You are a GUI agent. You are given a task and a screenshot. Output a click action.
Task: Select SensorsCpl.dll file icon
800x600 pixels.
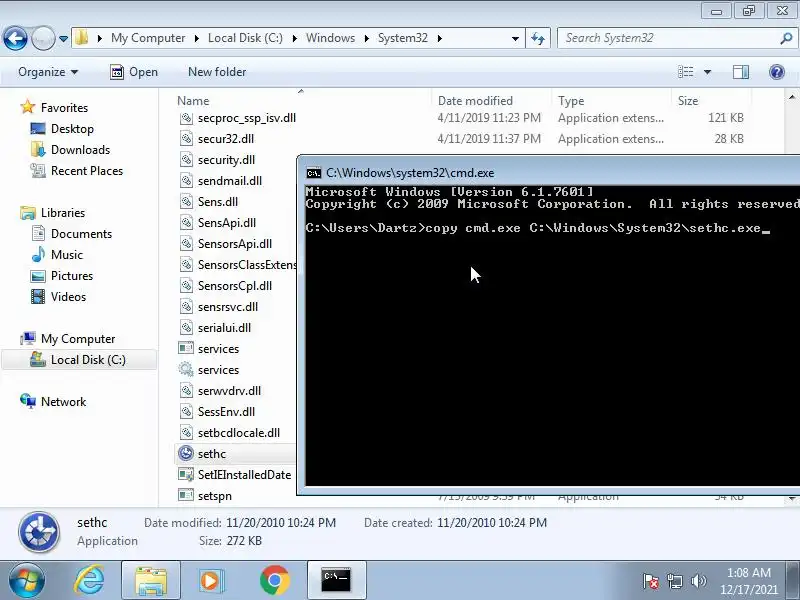click(x=186, y=286)
